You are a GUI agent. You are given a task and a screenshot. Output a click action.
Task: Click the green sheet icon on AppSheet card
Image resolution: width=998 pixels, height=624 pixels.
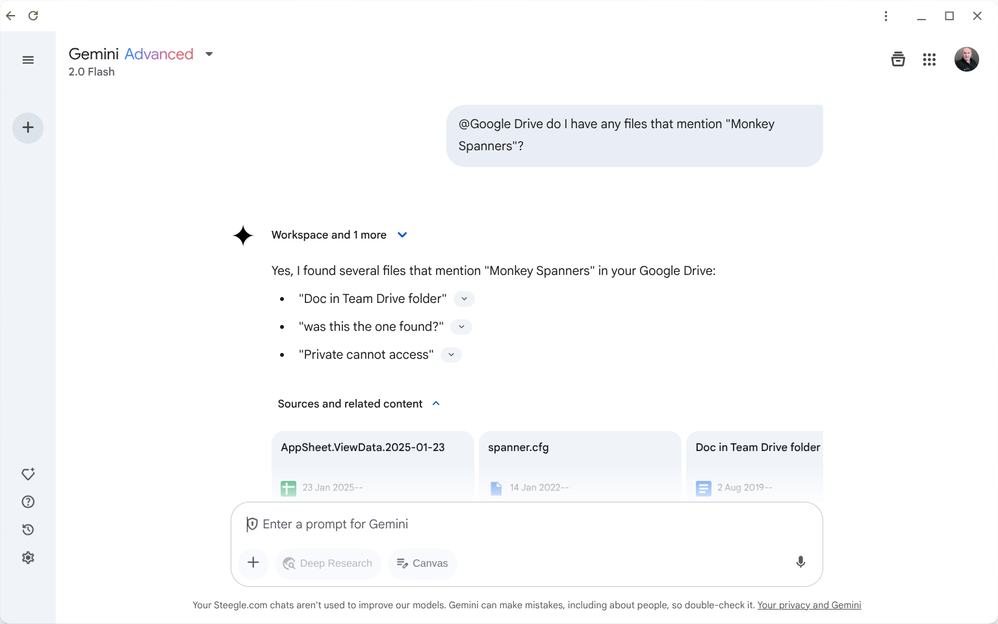pos(288,488)
